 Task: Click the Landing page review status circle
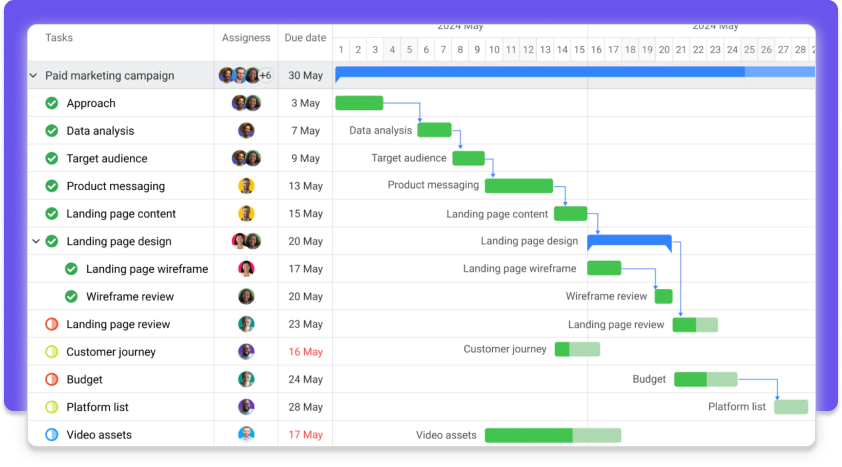(52, 324)
